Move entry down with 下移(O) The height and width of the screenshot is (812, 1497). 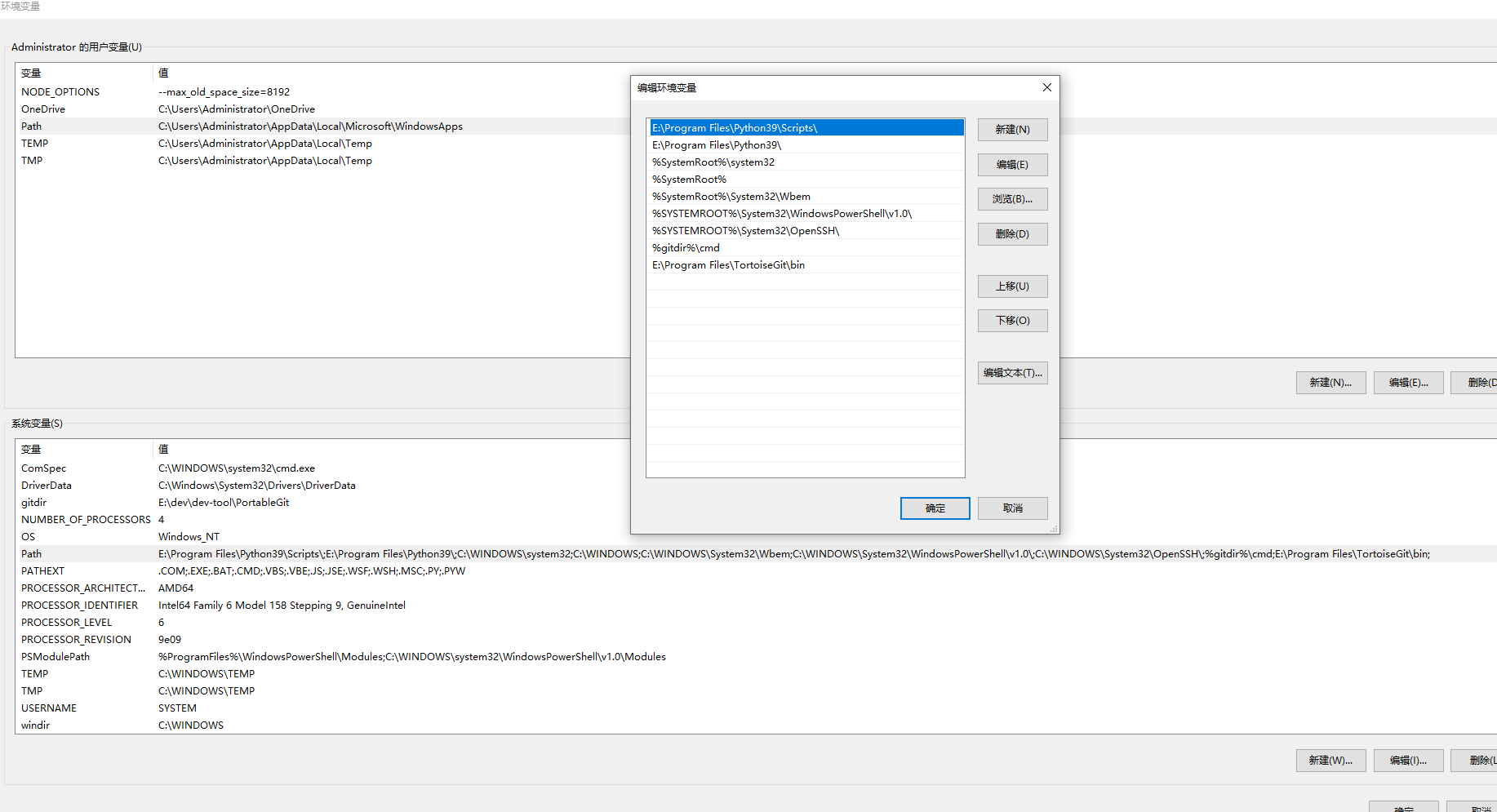(1012, 321)
